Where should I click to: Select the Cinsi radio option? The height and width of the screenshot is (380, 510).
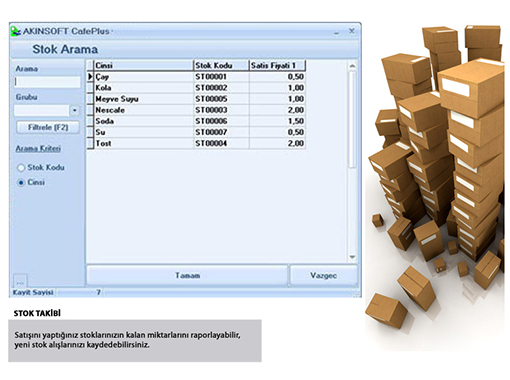click(21, 182)
